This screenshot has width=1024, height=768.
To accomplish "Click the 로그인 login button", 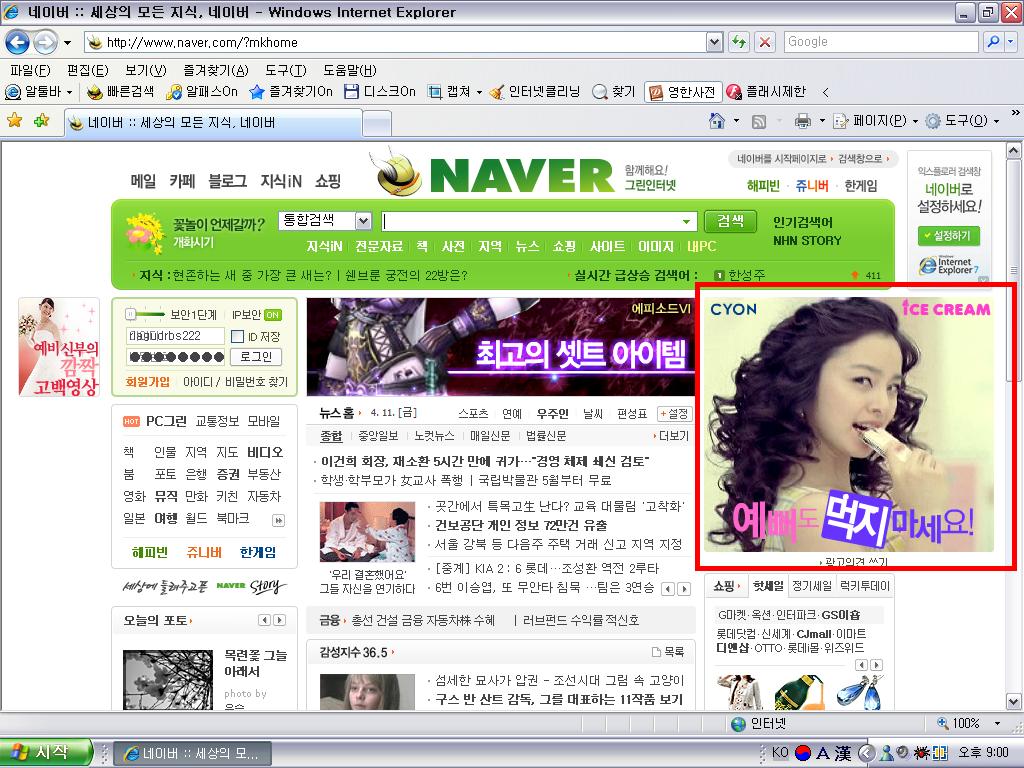I will pyautogui.click(x=256, y=357).
